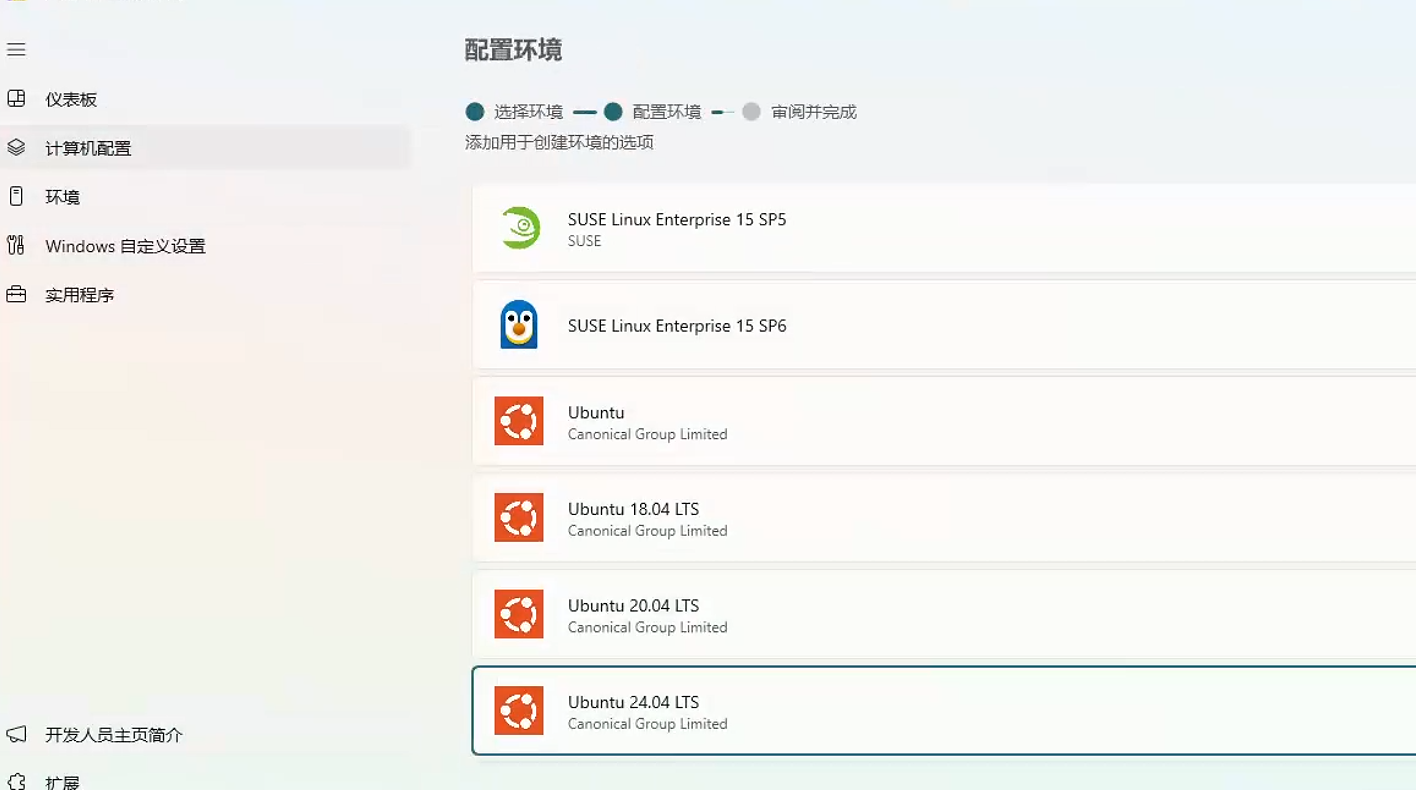Screen dimensions: 1416x790
Task: Click the logo of the plain Ubuntu entry
Action: click(519, 421)
